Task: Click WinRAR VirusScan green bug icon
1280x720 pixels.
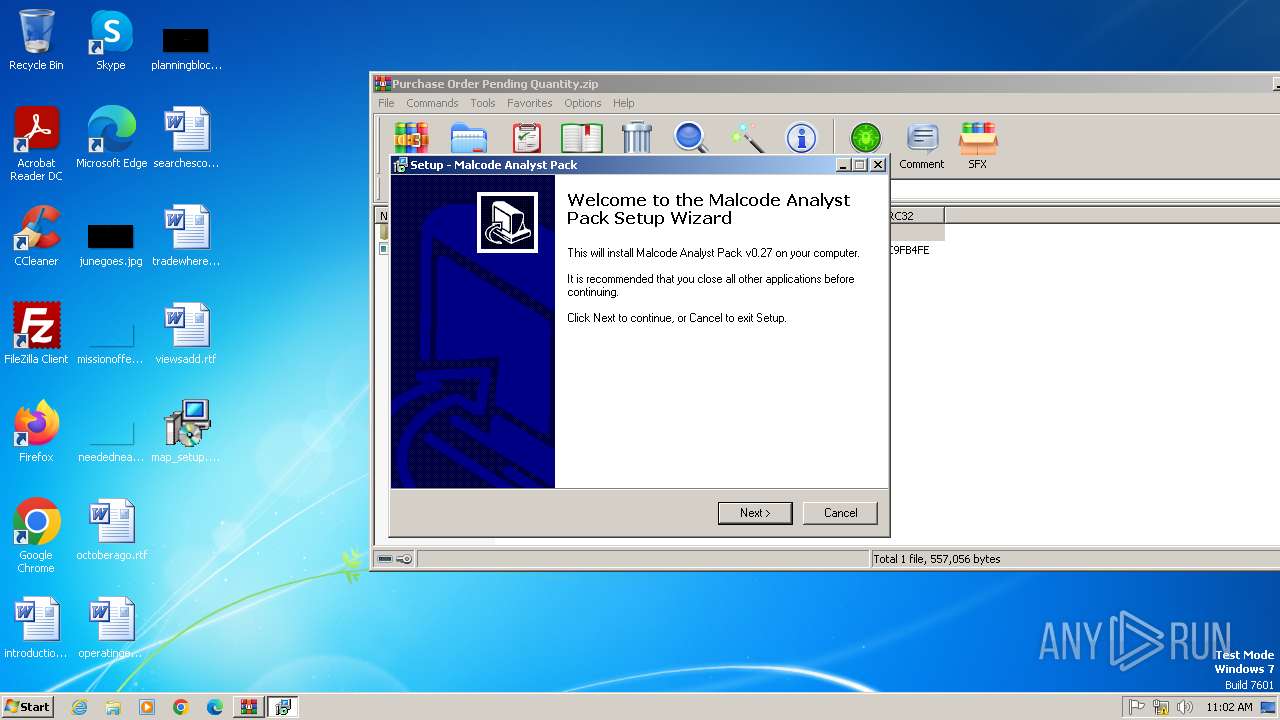Action: (x=866, y=138)
